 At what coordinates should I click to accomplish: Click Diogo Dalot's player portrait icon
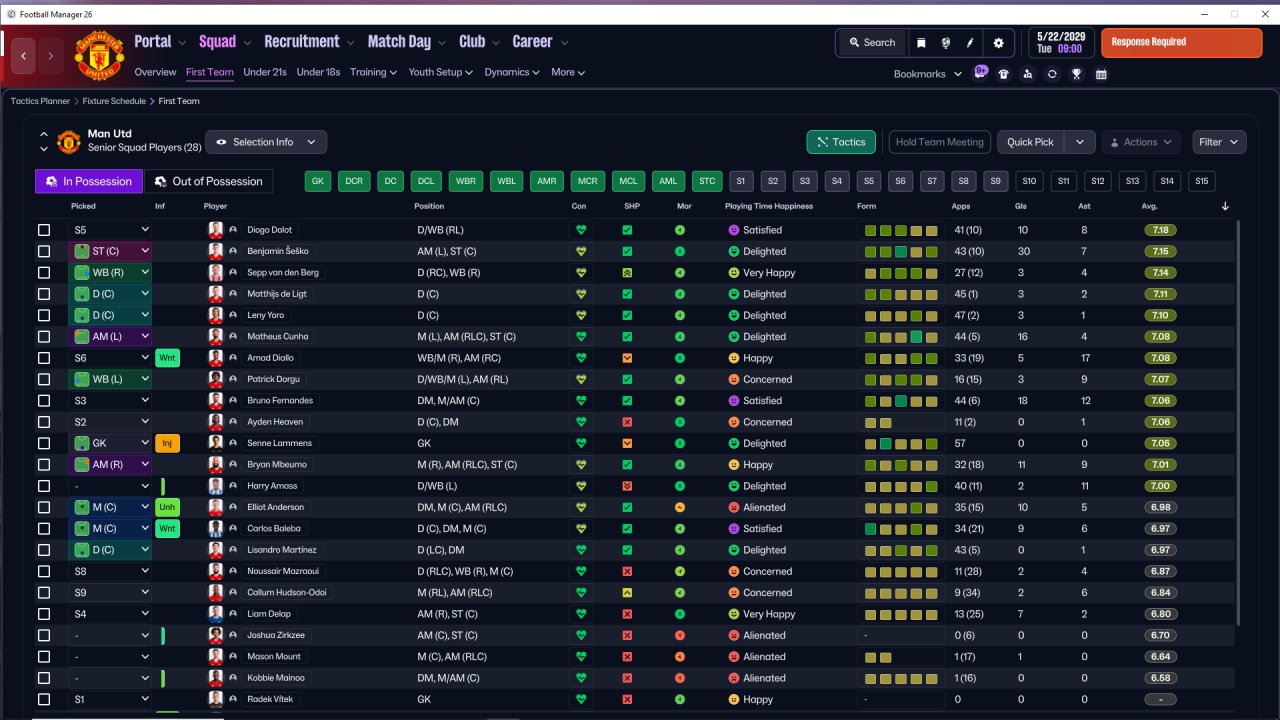(x=215, y=230)
